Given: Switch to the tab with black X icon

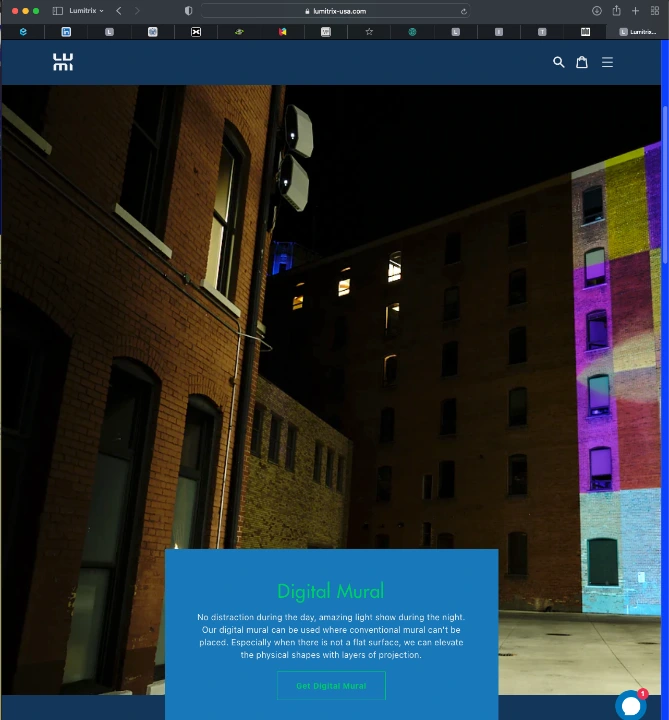Looking at the screenshot, I should tap(196, 32).
